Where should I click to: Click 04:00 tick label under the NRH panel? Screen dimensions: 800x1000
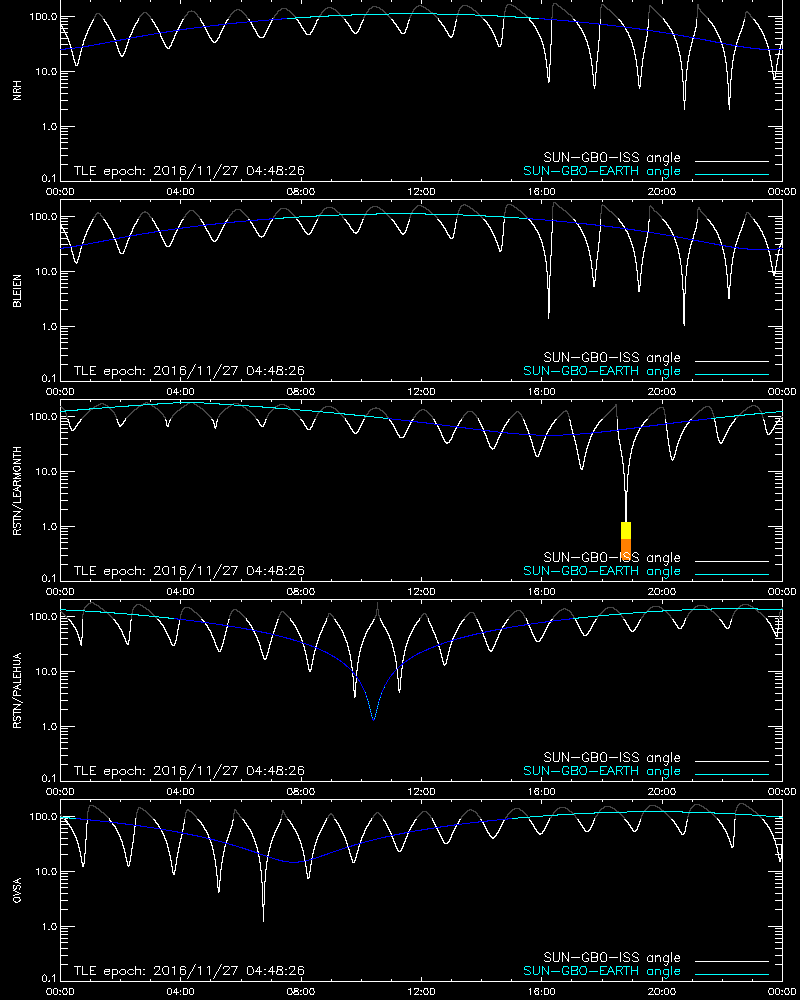[181, 191]
